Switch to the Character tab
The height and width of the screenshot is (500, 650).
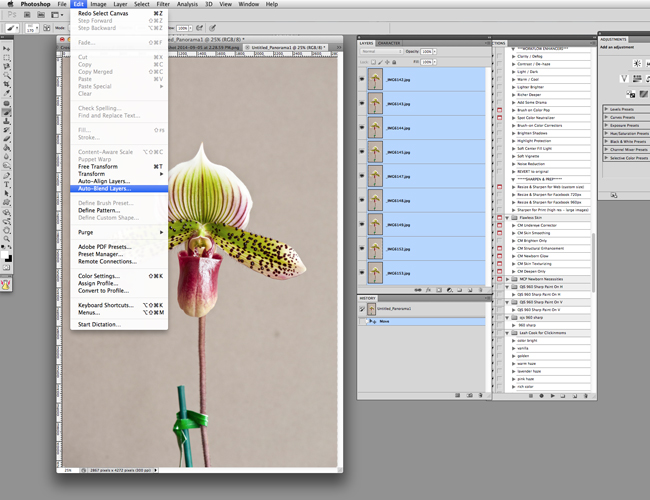pyautogui.click(x=389, y=43)
